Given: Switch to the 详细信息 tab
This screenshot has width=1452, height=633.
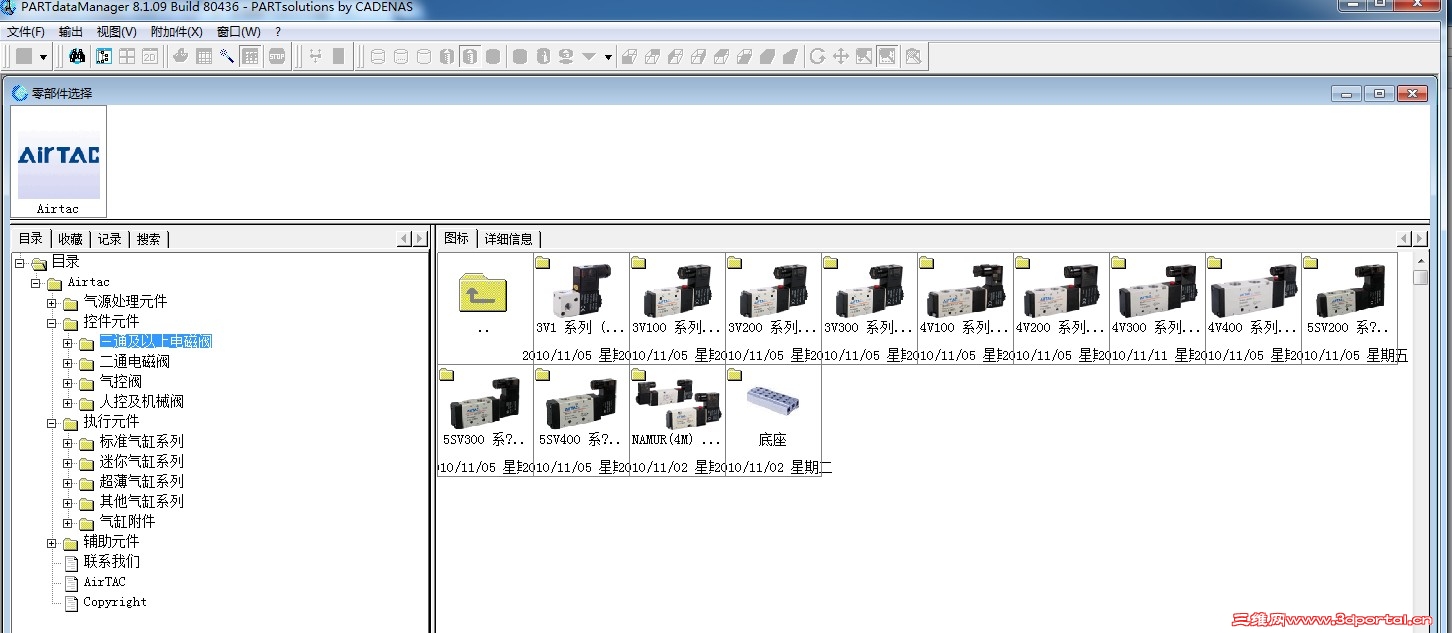Looking at the screenshot, I should coord(509,238).
